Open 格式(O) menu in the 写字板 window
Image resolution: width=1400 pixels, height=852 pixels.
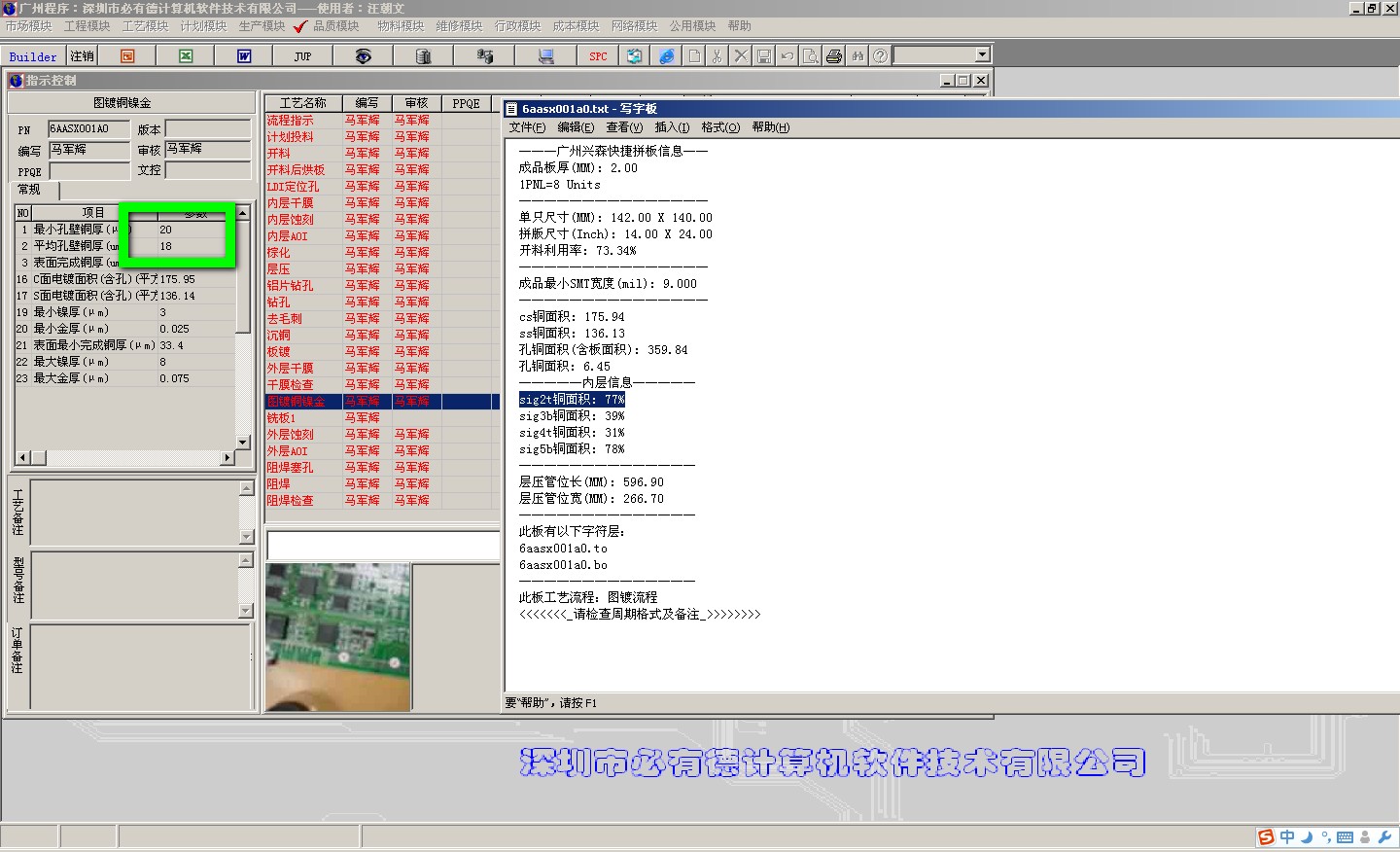[720, 127]
